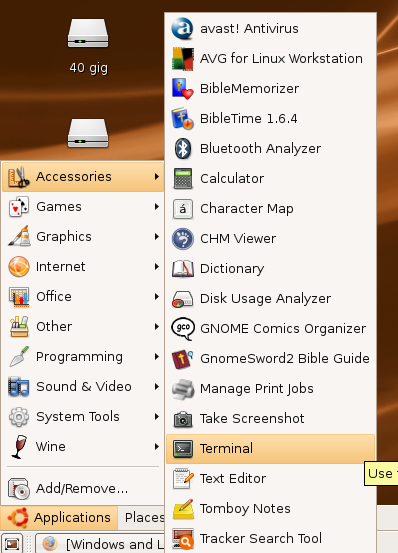
Task: Select Text Editor menu entry
Action: 270,479
